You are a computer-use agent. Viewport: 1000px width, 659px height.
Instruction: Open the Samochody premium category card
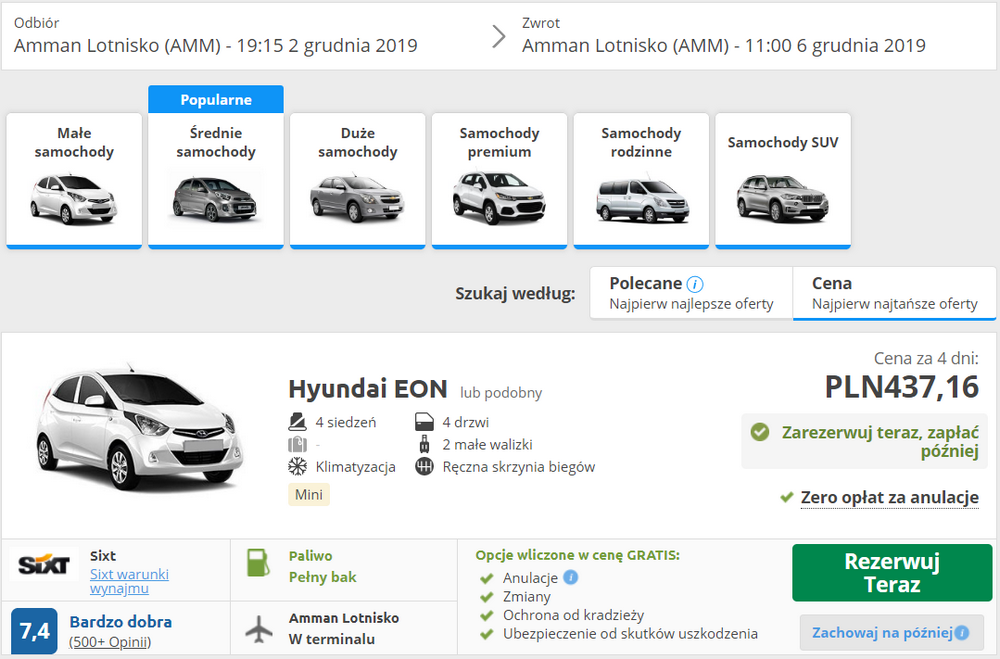coord(499,181)
